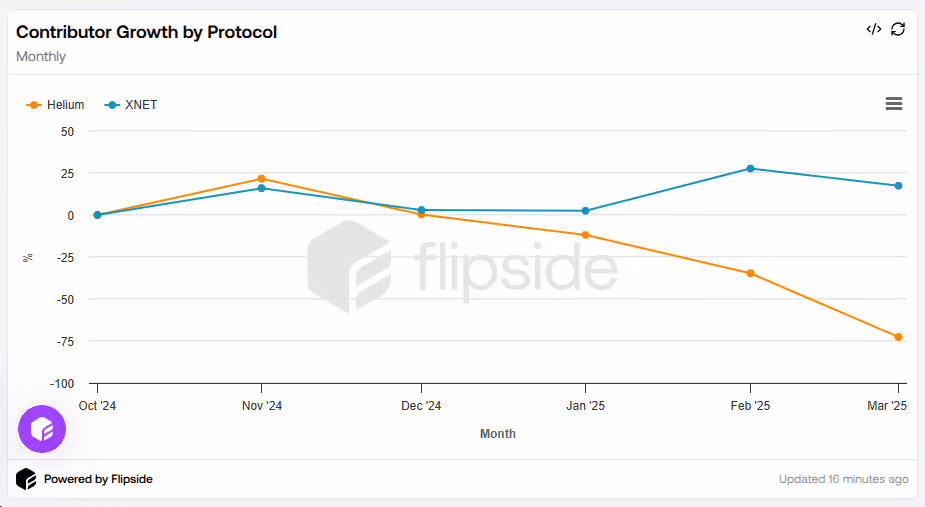Click the Contributor Growth by Protocol title
The image size is (925, 507).
146,32
